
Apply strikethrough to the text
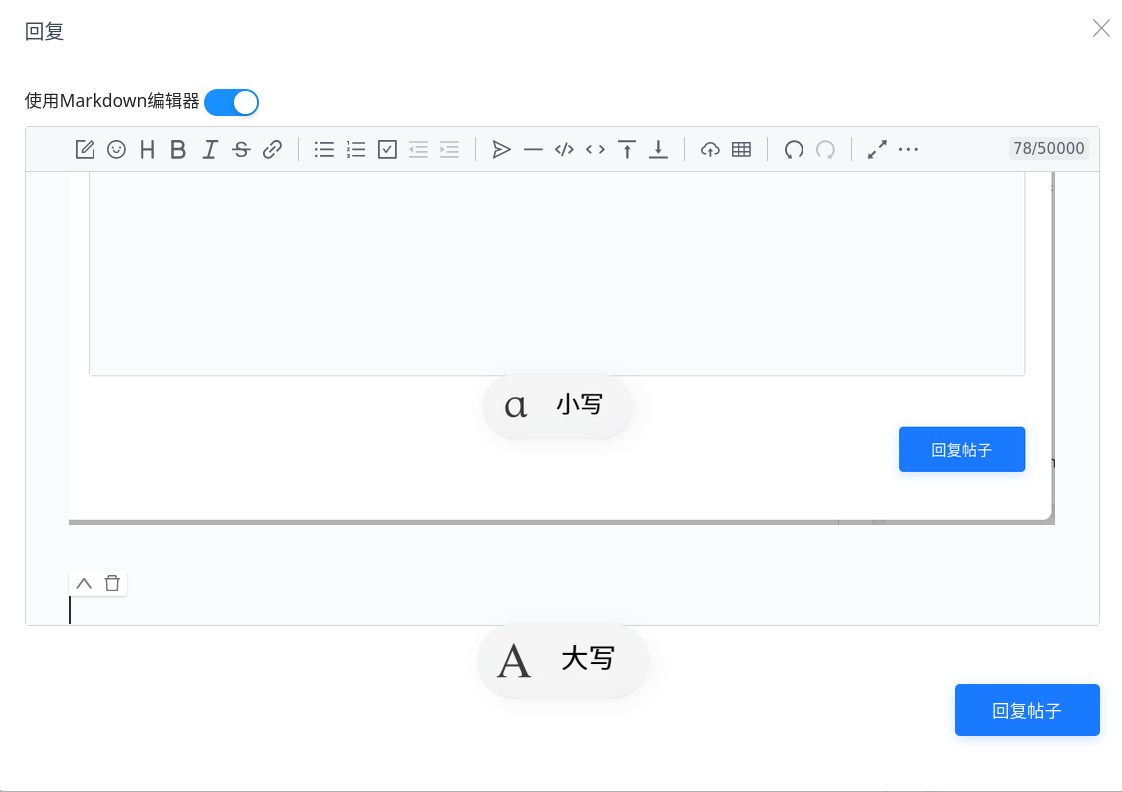[x=241, y=149]
